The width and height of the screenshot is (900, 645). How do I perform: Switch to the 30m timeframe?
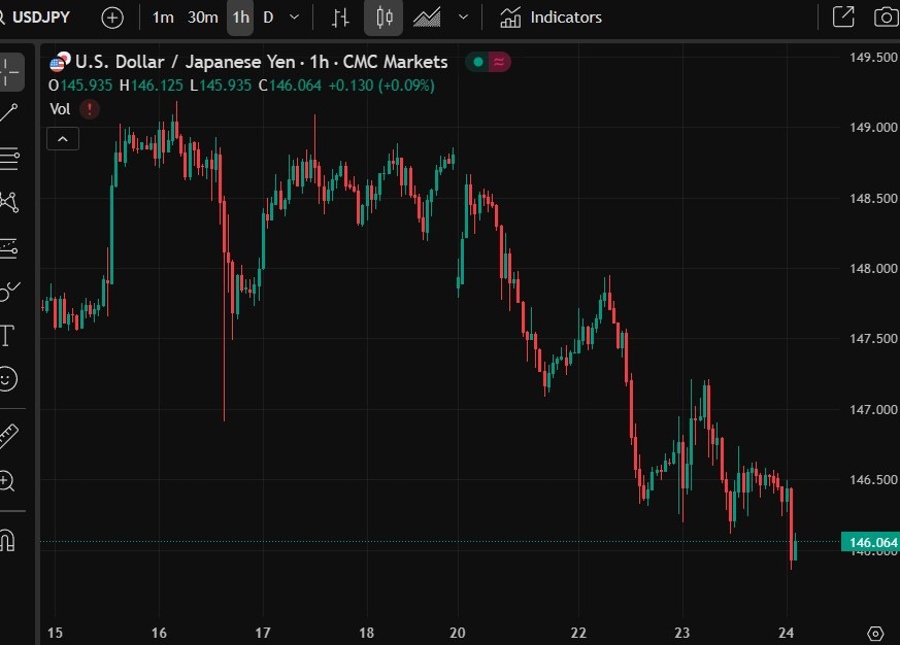pos(203,17)
